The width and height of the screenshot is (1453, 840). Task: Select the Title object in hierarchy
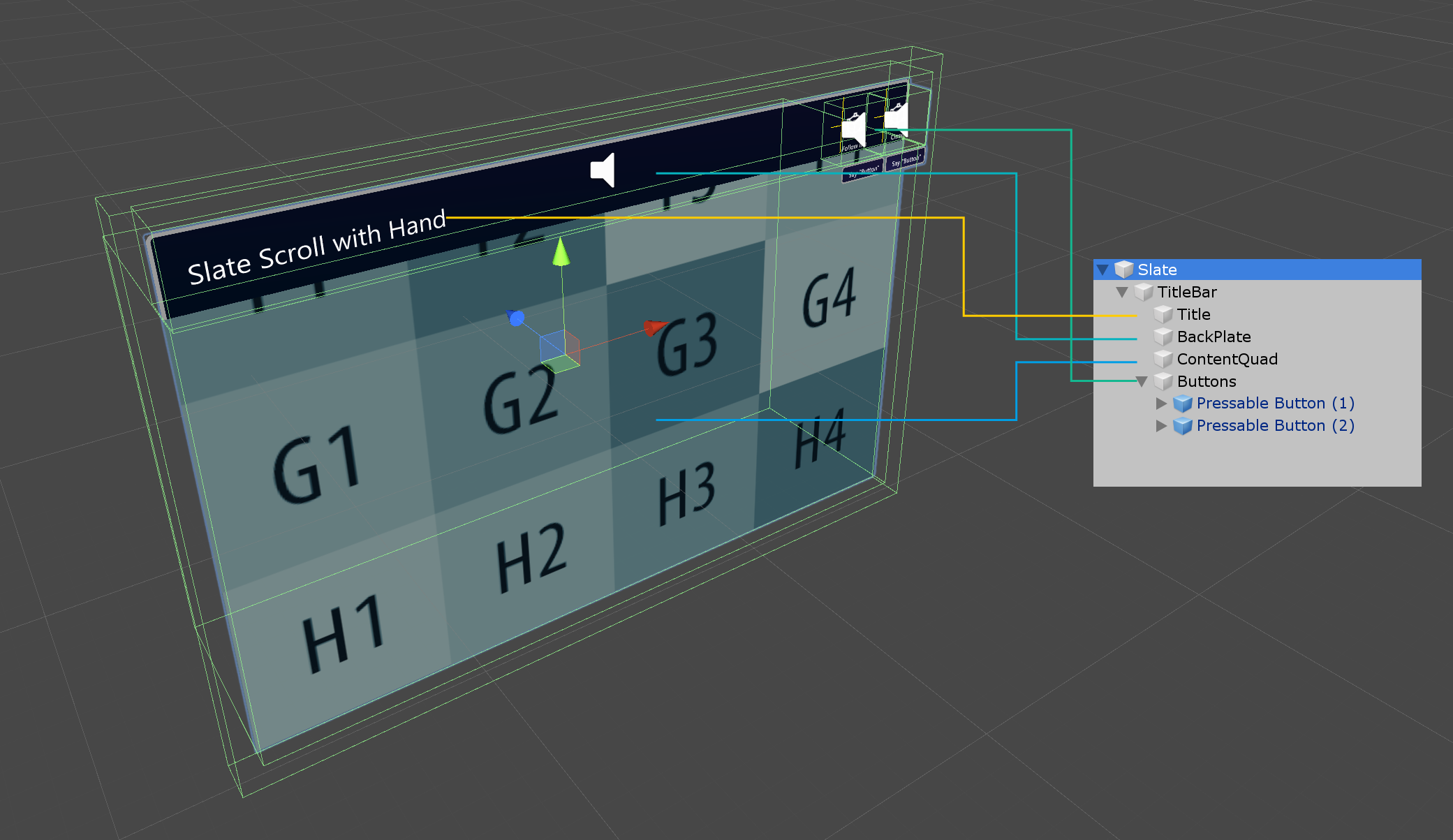point(1193,314)
